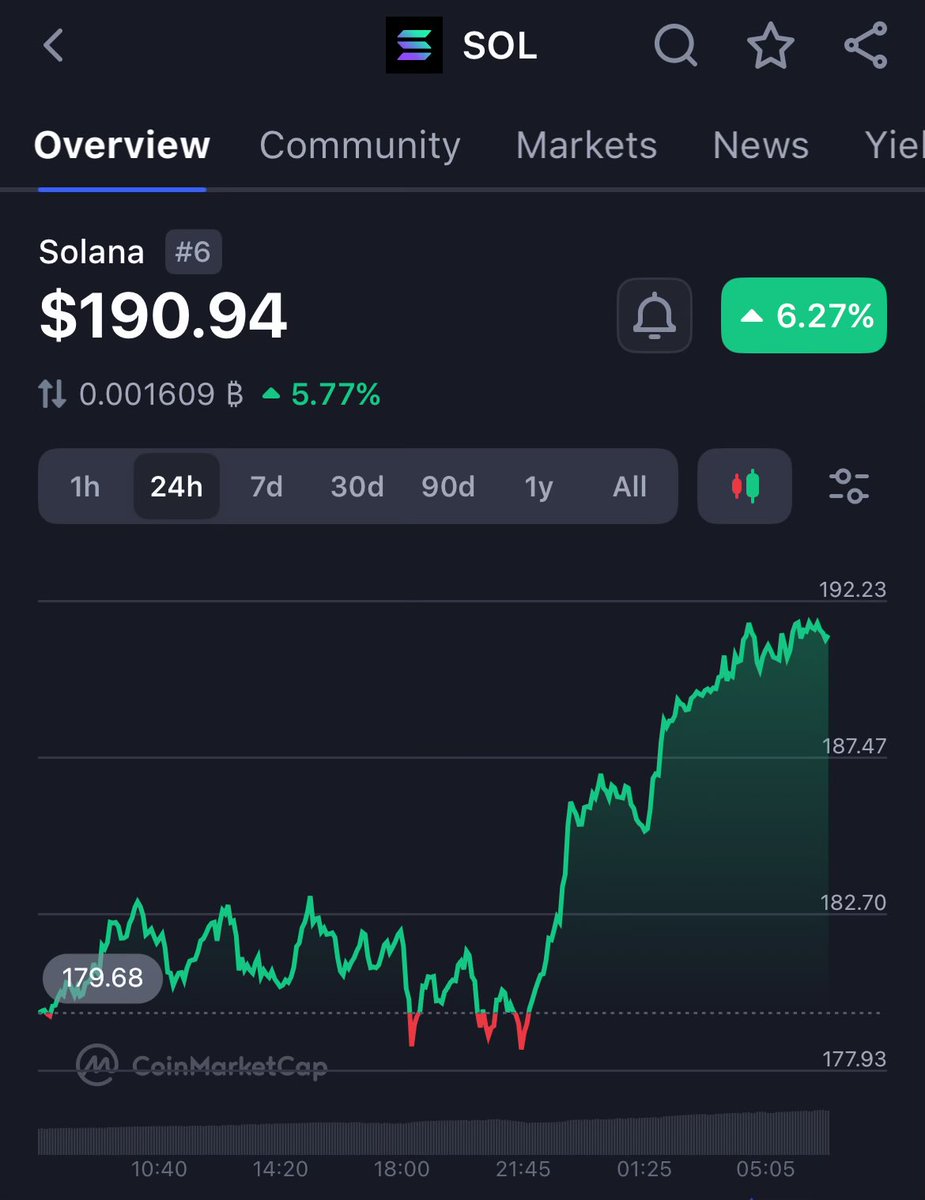
Task: Tap the volume bars below chart
Action: click(434, 1132)
